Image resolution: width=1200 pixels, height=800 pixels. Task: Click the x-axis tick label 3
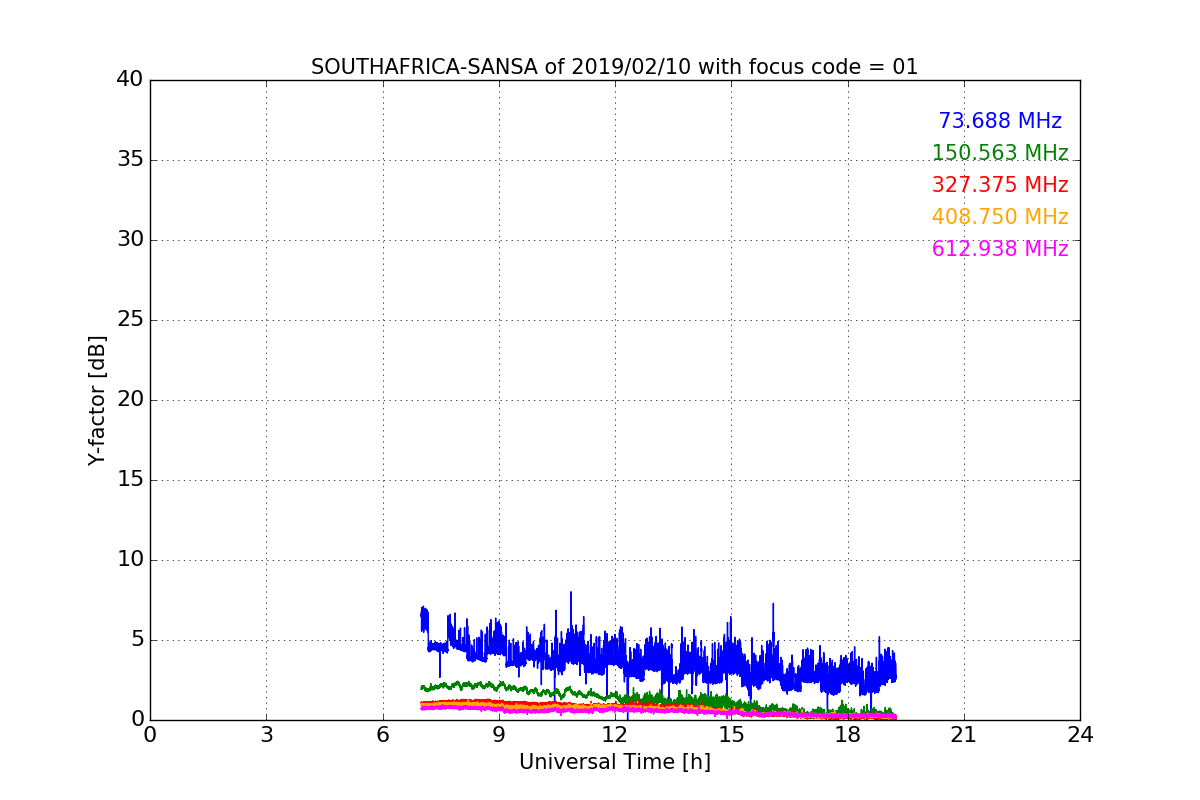click(x=266, y=735)
